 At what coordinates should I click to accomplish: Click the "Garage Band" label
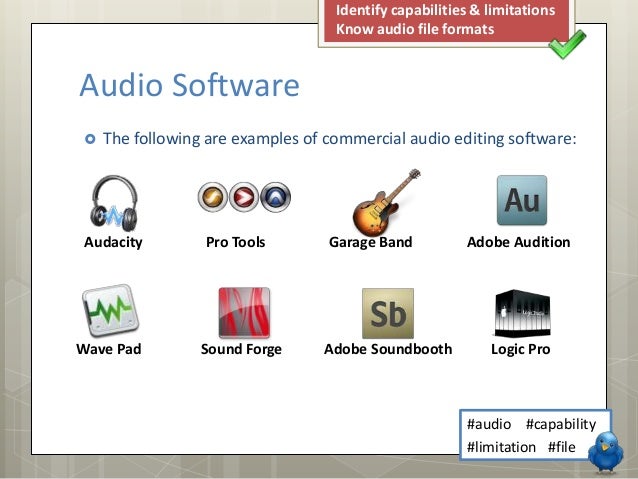tap(371, 242)
